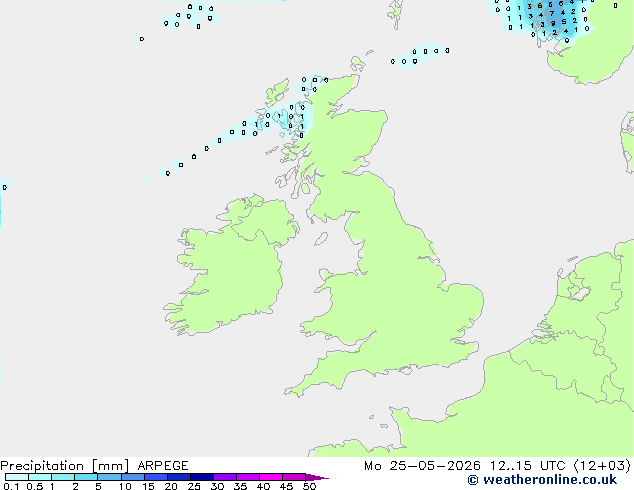This screenshot has height=490, width=634.
Task: Pick the 30–35 mm purple legend segment
Action: coord(225,477)
